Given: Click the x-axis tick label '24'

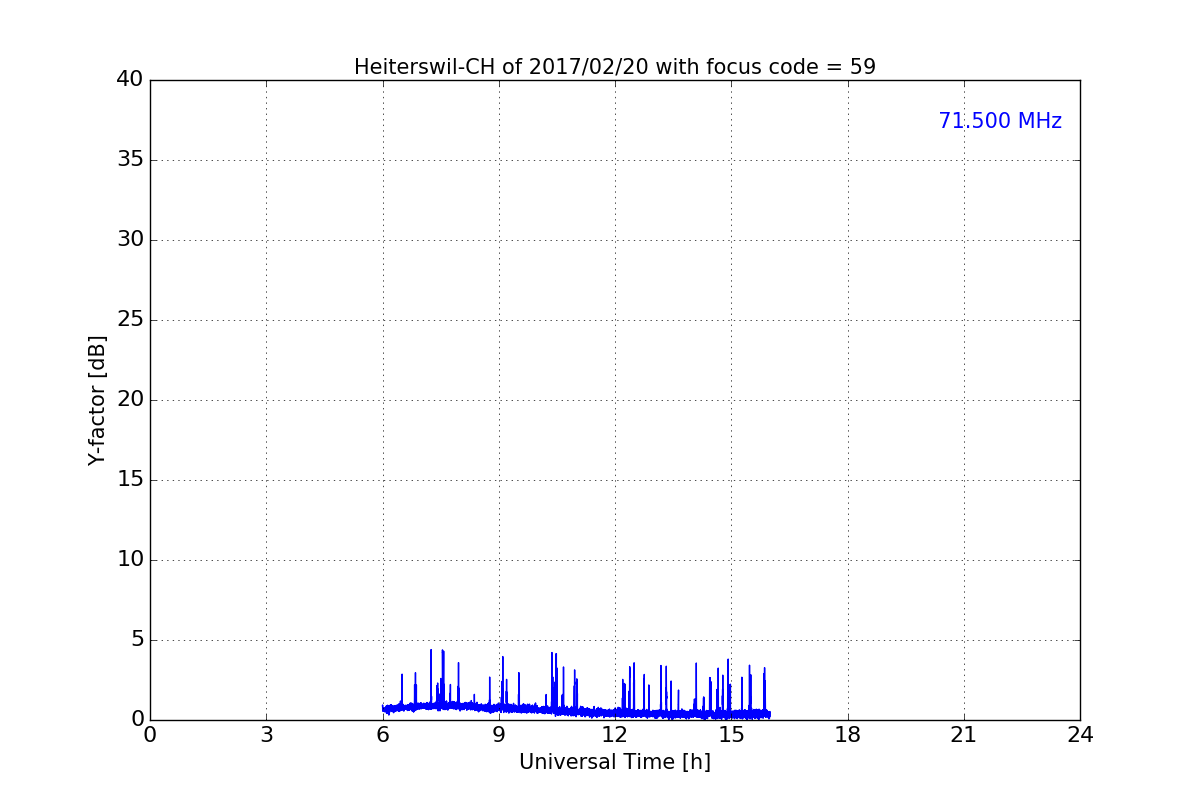Looking at the screenshot, I should [1080, 735].
